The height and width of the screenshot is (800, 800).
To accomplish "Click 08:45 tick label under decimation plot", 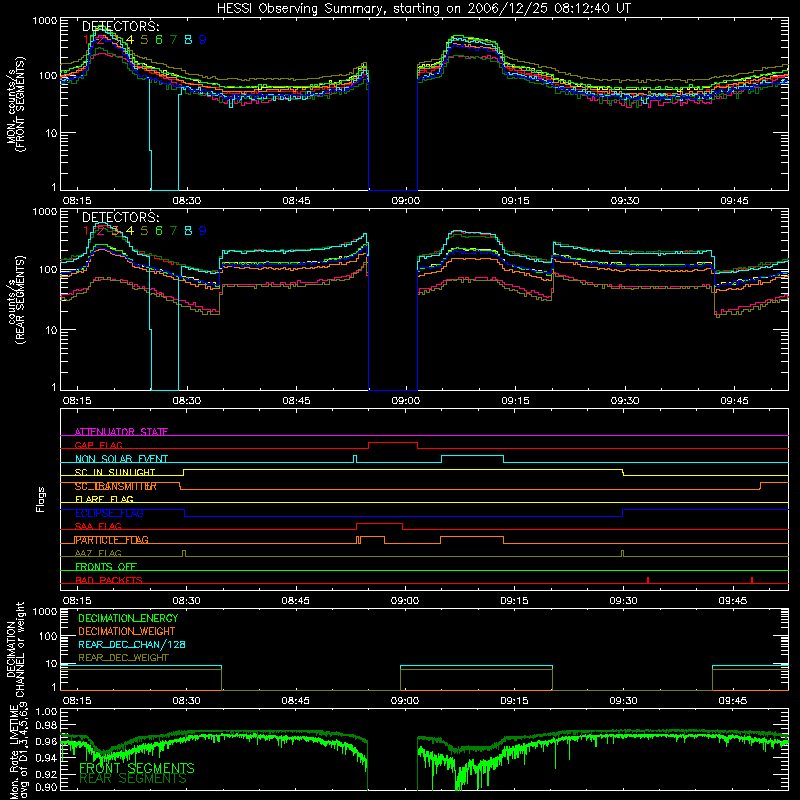I will [x=295, y=701].
